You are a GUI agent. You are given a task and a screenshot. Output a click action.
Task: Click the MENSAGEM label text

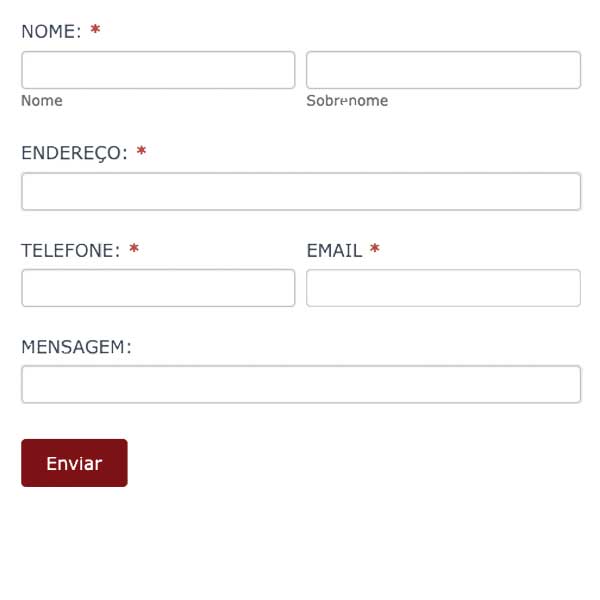(x=76, y=347)
